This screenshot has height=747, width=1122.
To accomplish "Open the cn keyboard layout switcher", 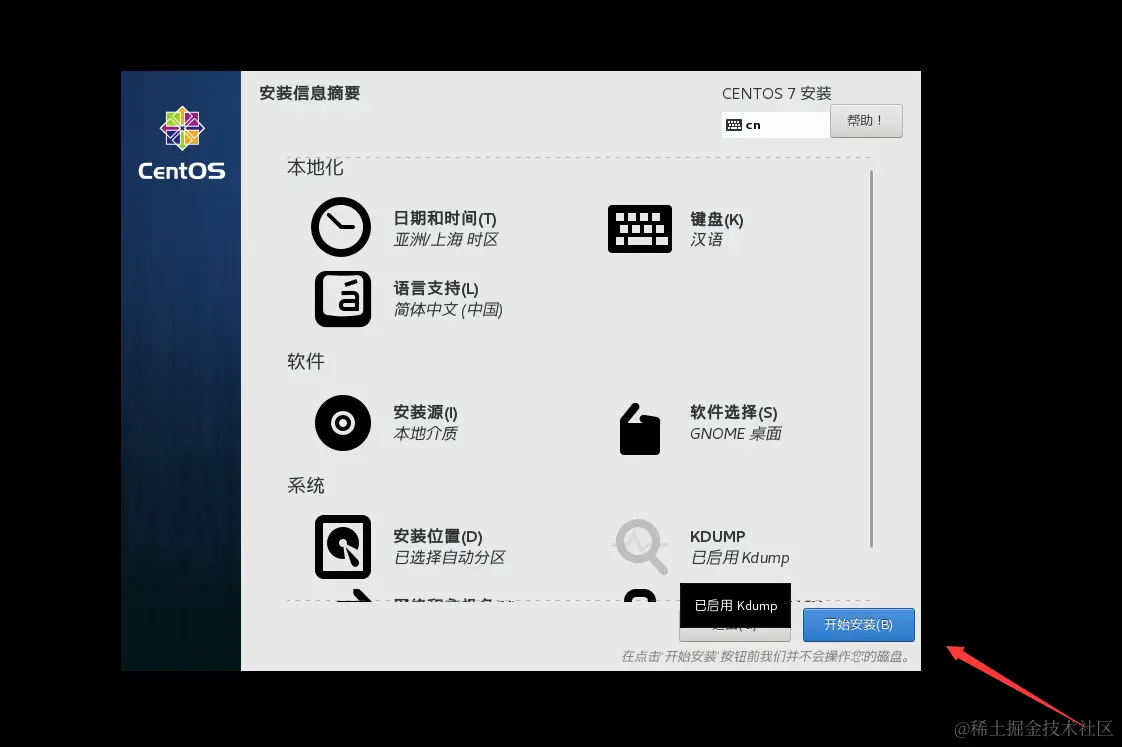I will coord(775,124).
